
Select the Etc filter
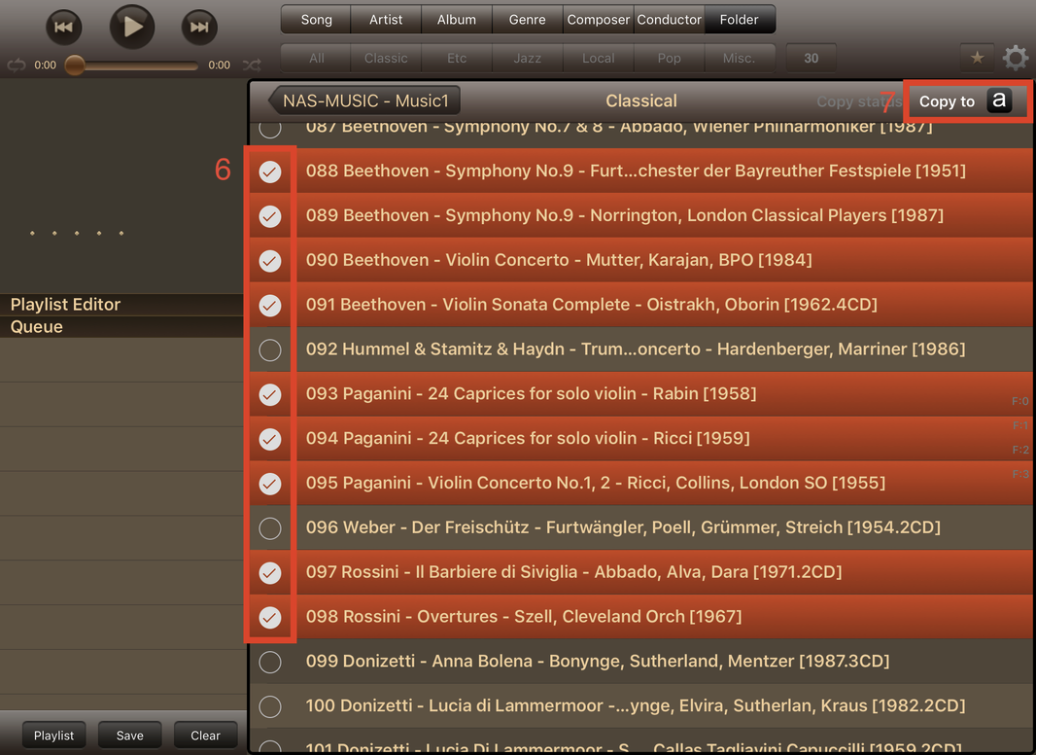click(456, 58)
